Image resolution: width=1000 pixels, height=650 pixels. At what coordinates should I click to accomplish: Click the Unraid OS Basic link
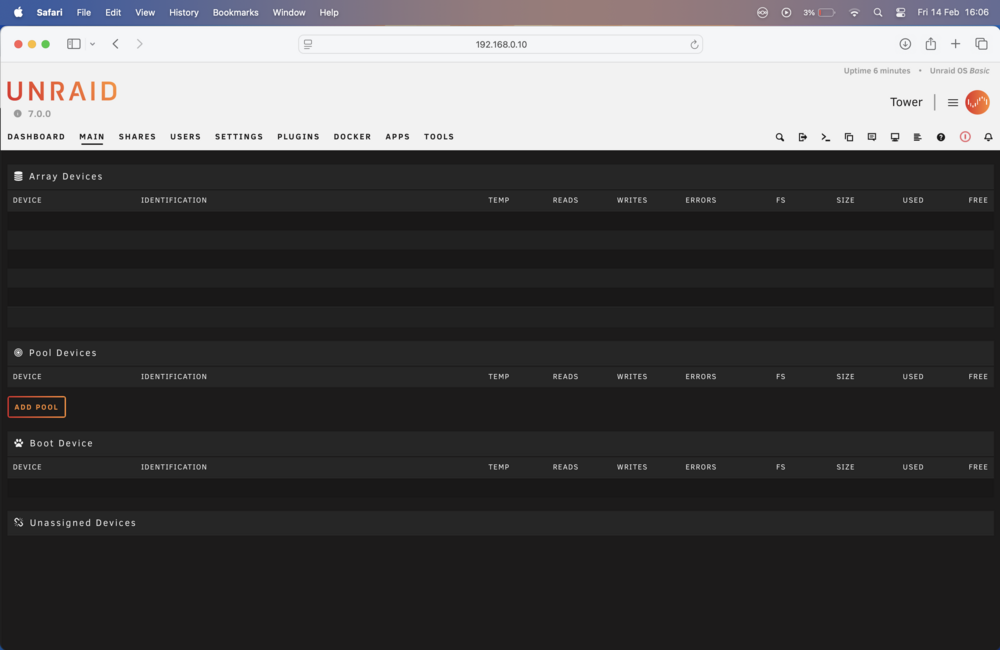click(x=960, y=71)
